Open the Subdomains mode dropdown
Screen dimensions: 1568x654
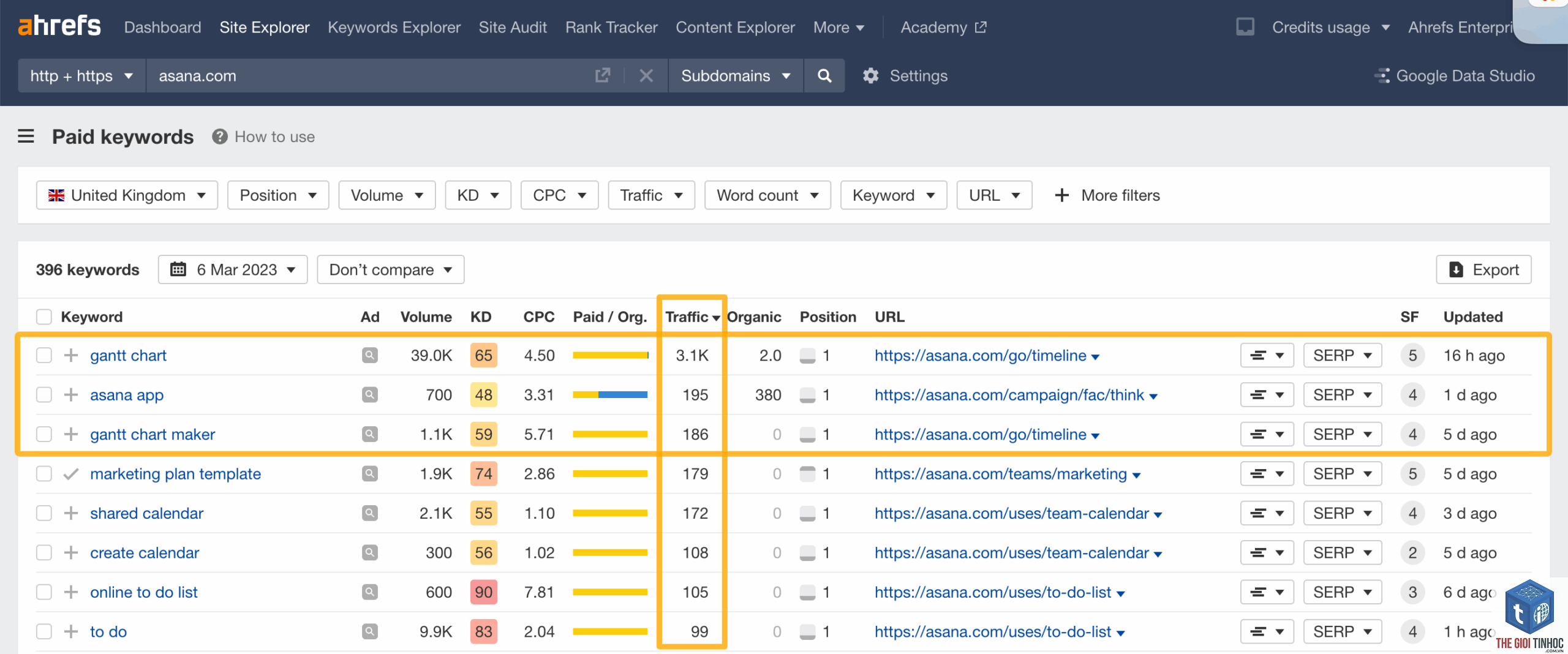[736, 75]
